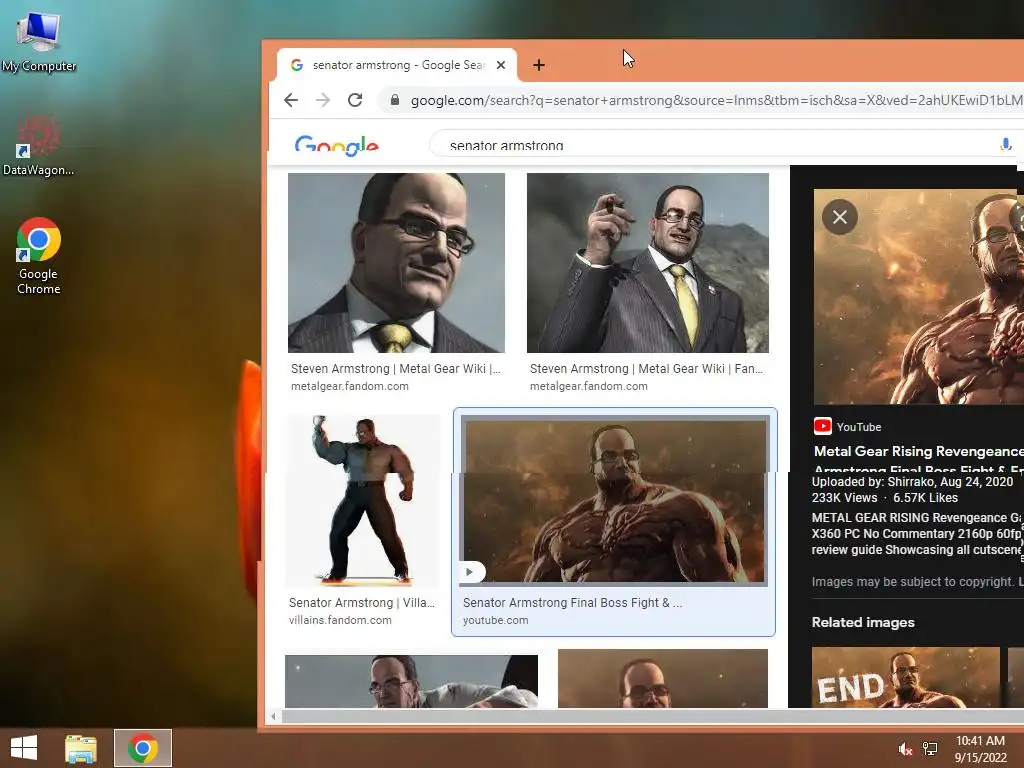The width and height of the screenshot is (1024, 768).
Task: Open the network tray icon
Action: coord(930,749)
